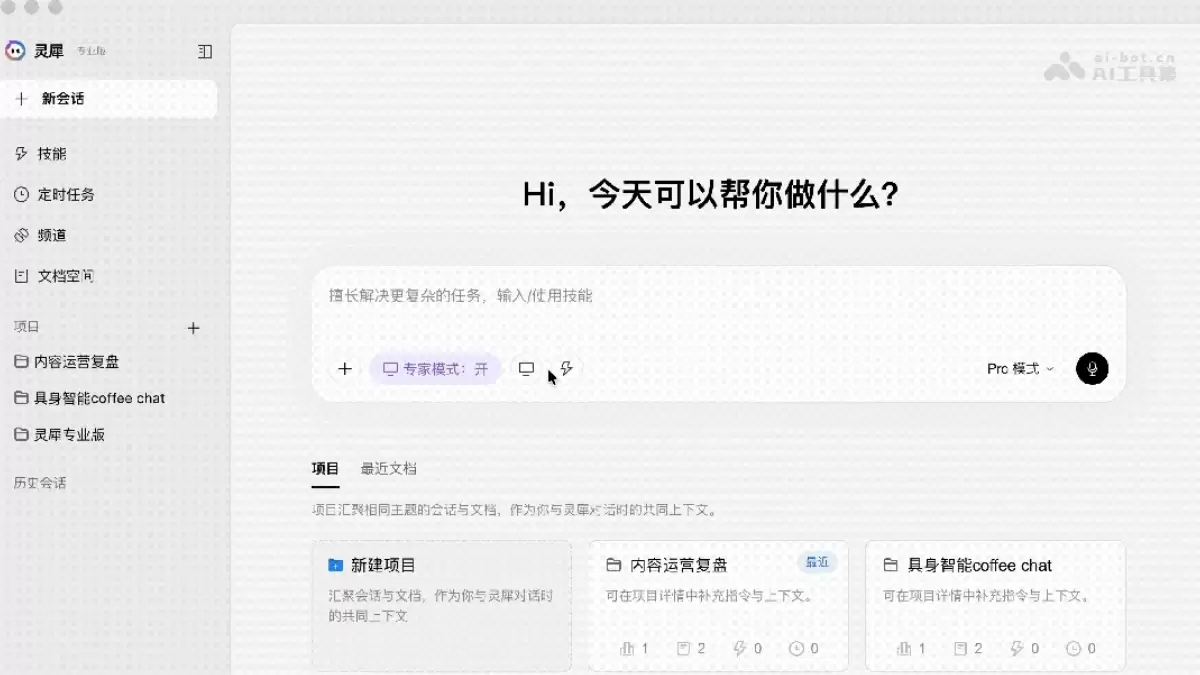Screen dimensions: 1200x675
Task: Click the folder icon of sidebar 具身智能coffee chat
Action: 21,397
